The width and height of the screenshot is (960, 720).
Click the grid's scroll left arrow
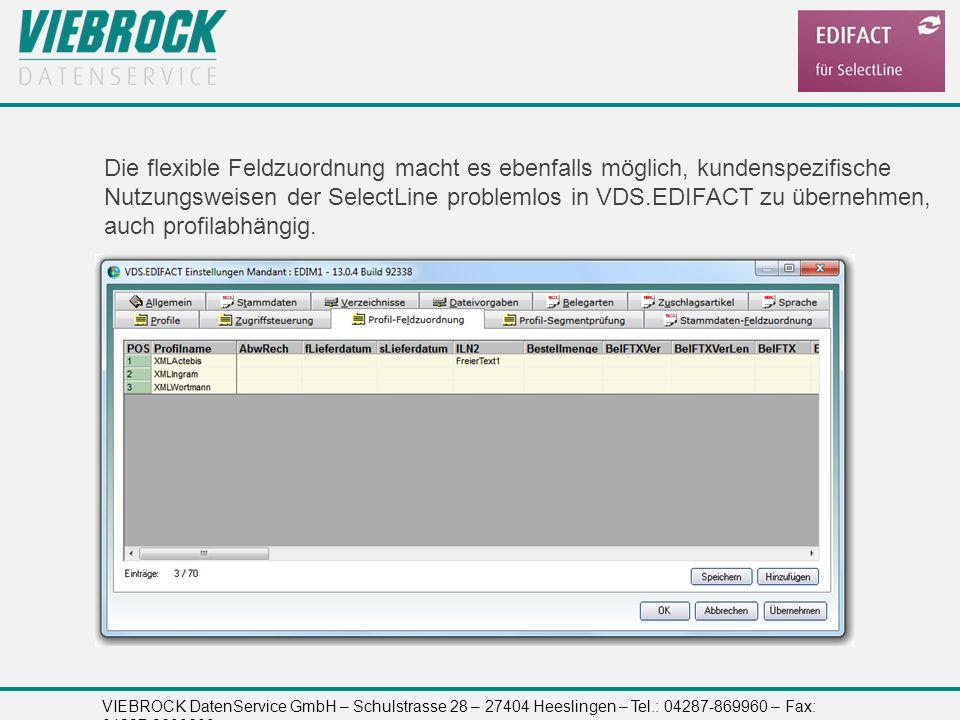[131, 553]
